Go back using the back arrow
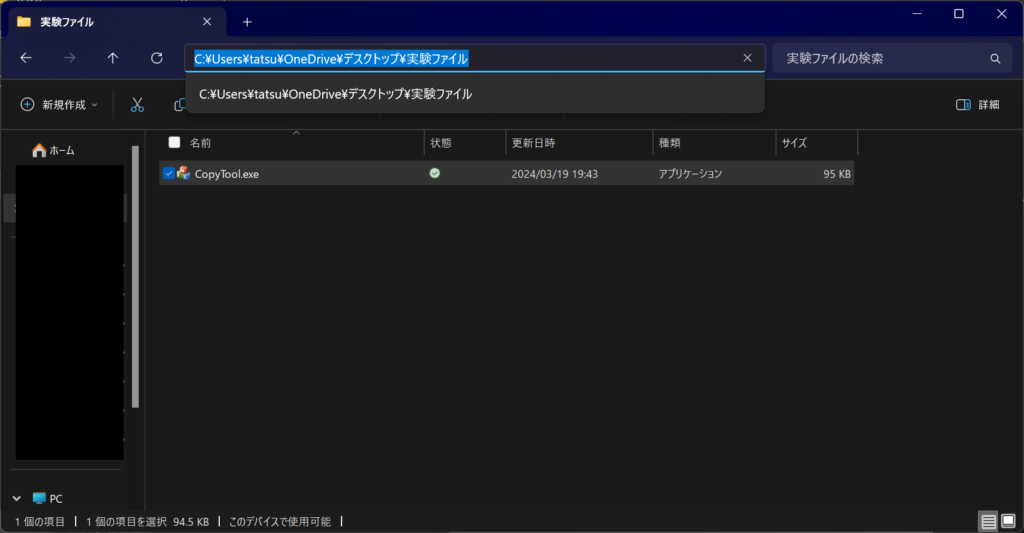1024x533 pixels. click(26, 58)
